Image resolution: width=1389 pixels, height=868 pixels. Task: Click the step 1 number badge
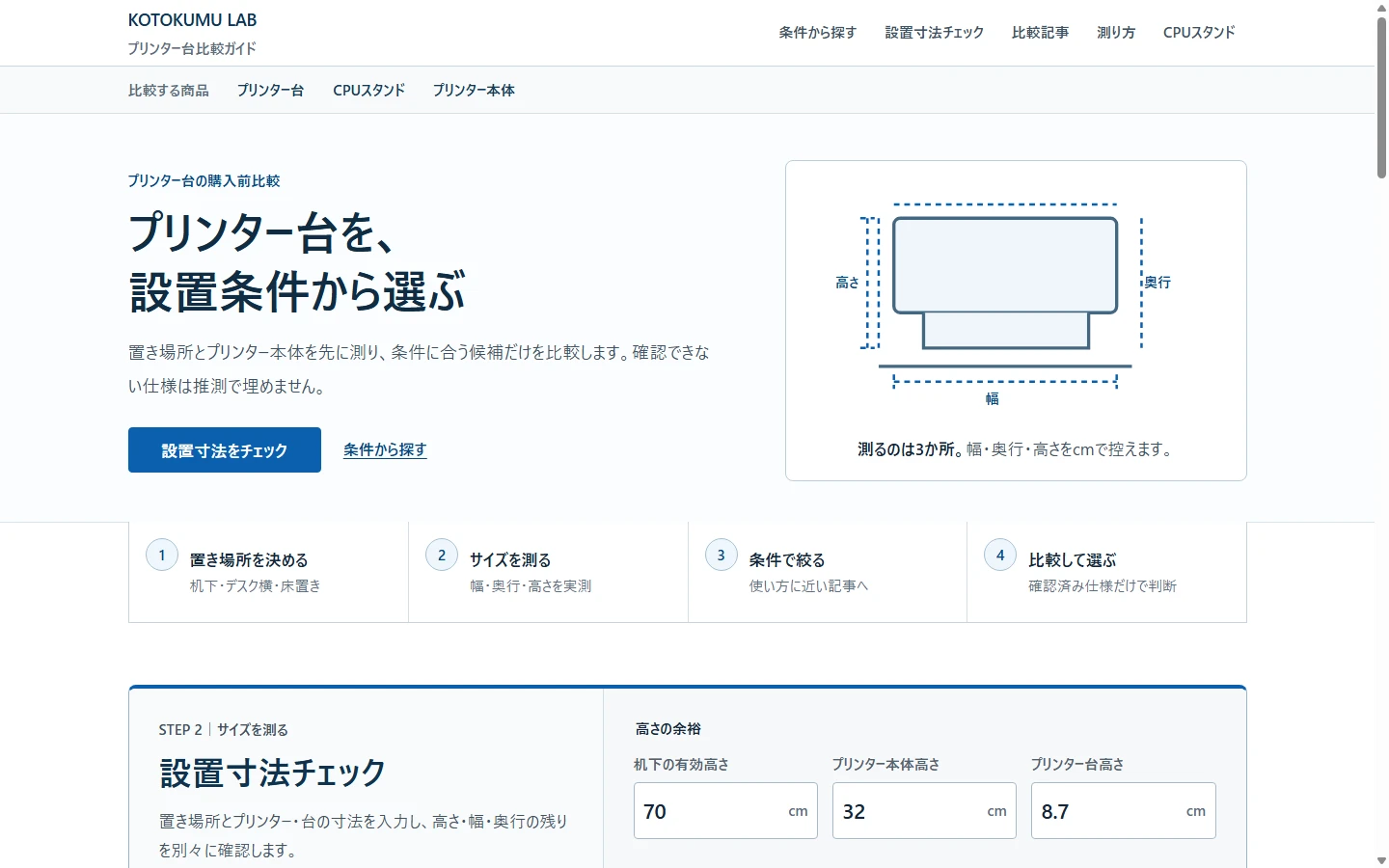[x=162, y=555]
